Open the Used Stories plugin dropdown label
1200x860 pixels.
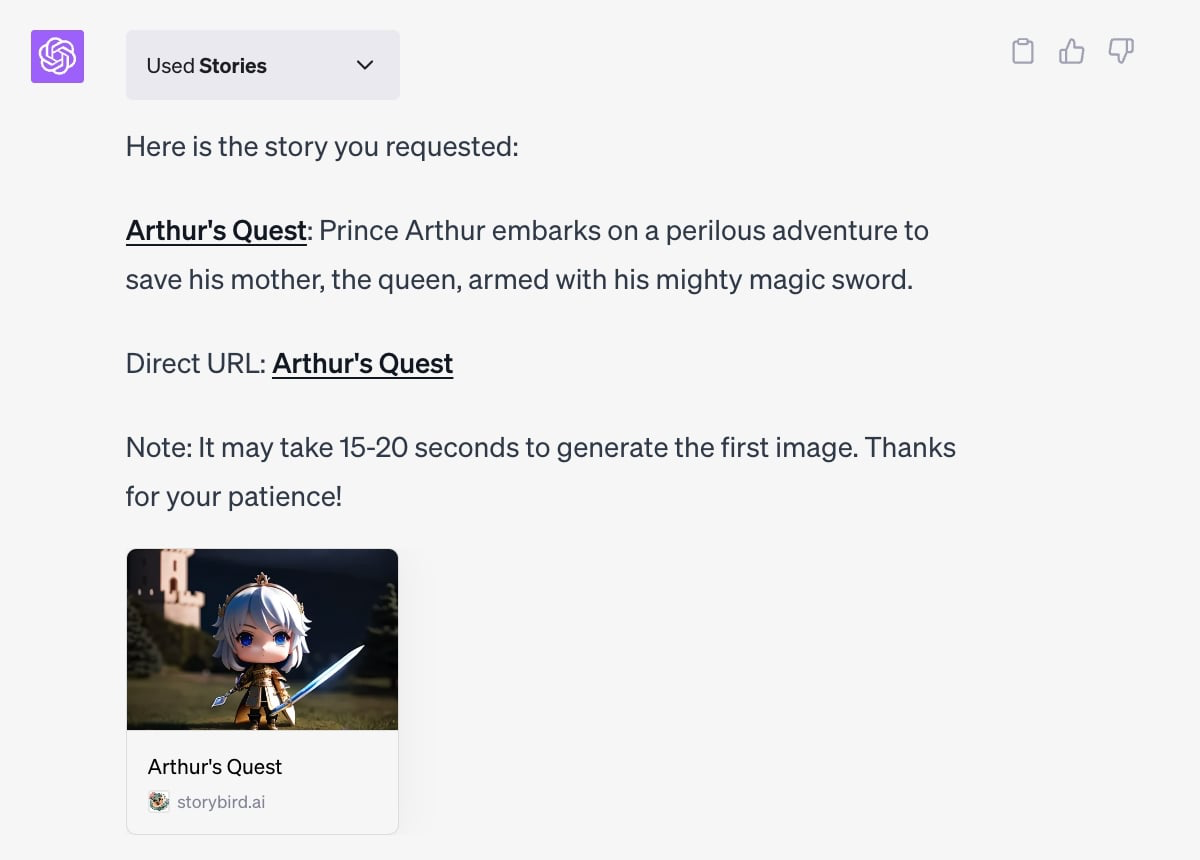[206, 66]
